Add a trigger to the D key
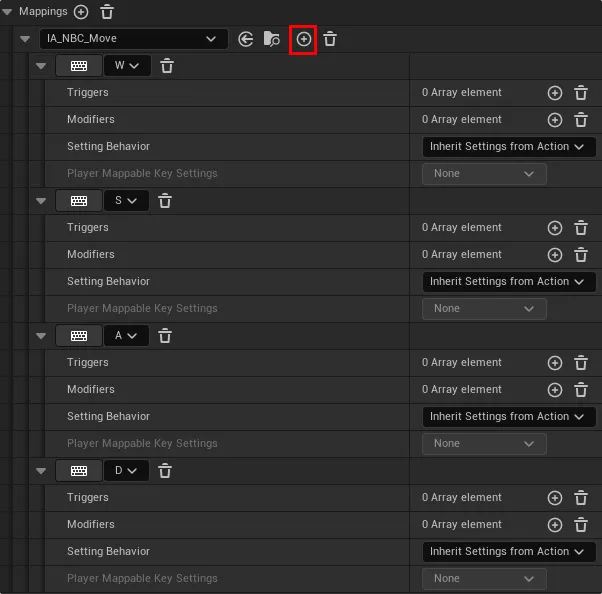Viewport: 602px width, 594px height. click(555, 498)
